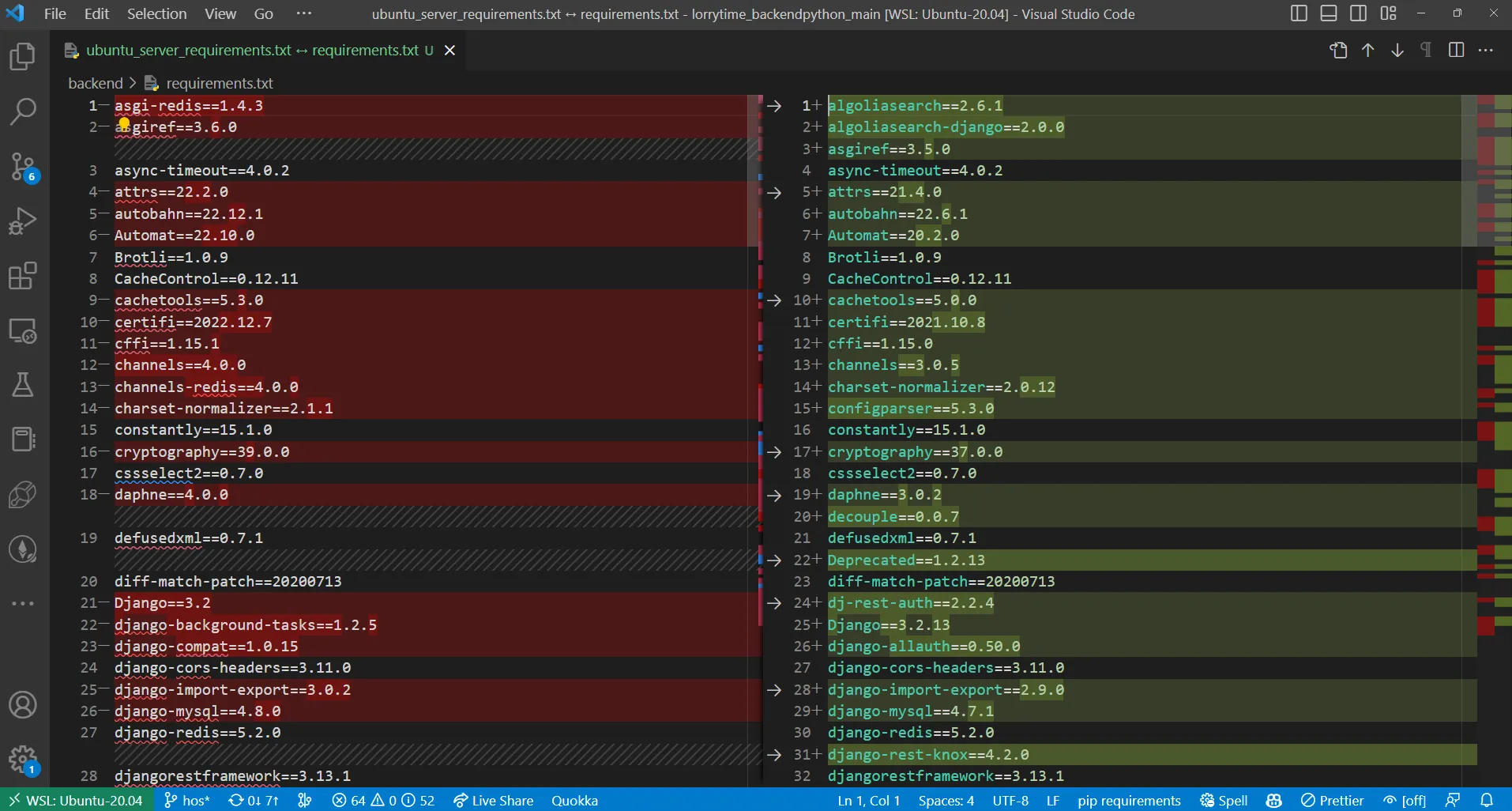
Task: Toggle whitespace trimming in diff editor
Action: (x=1426, y=51)
